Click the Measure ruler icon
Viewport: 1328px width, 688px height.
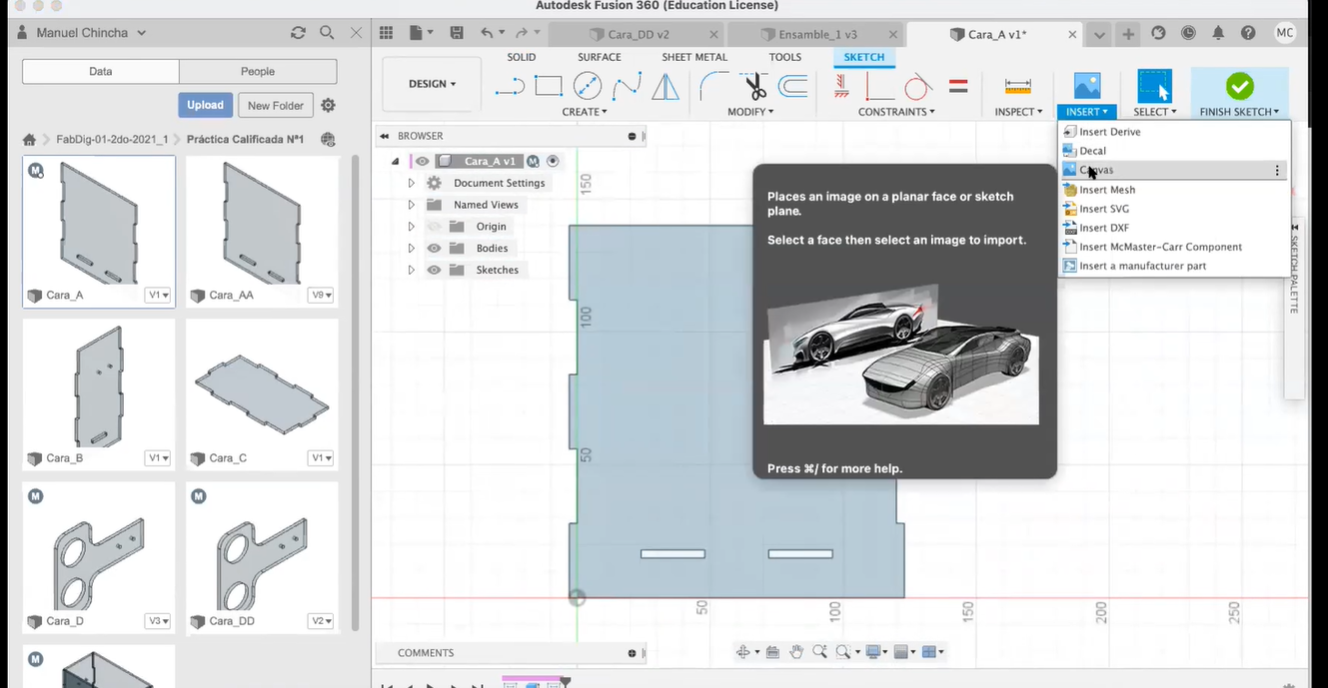(1017, 87)
